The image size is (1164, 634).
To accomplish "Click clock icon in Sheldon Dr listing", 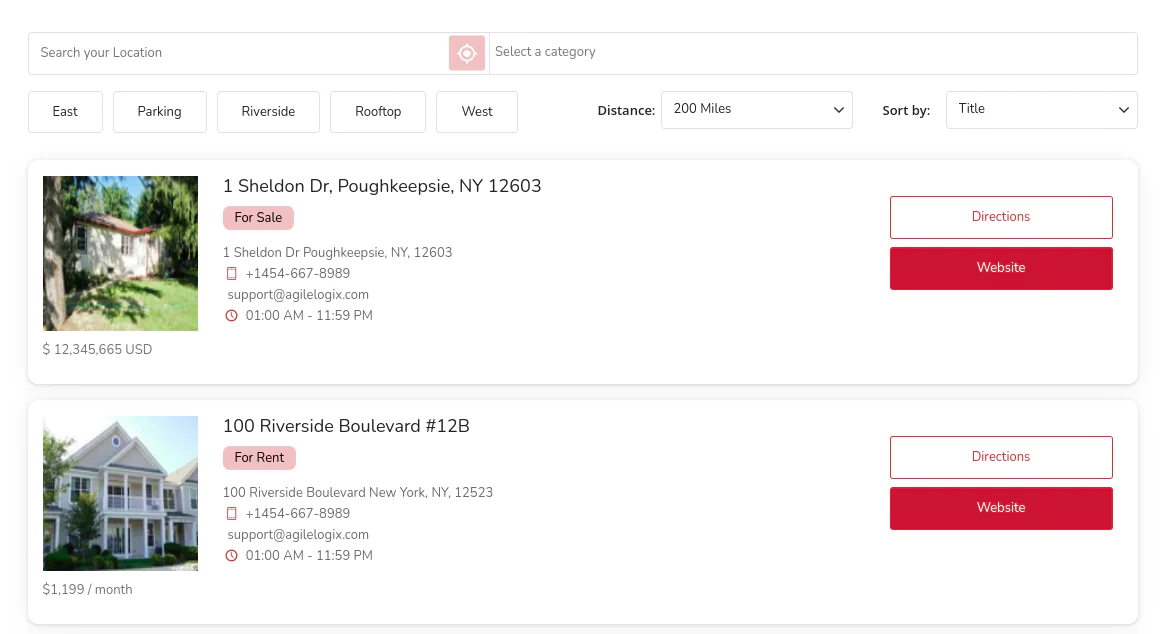I will pos(232,316).
